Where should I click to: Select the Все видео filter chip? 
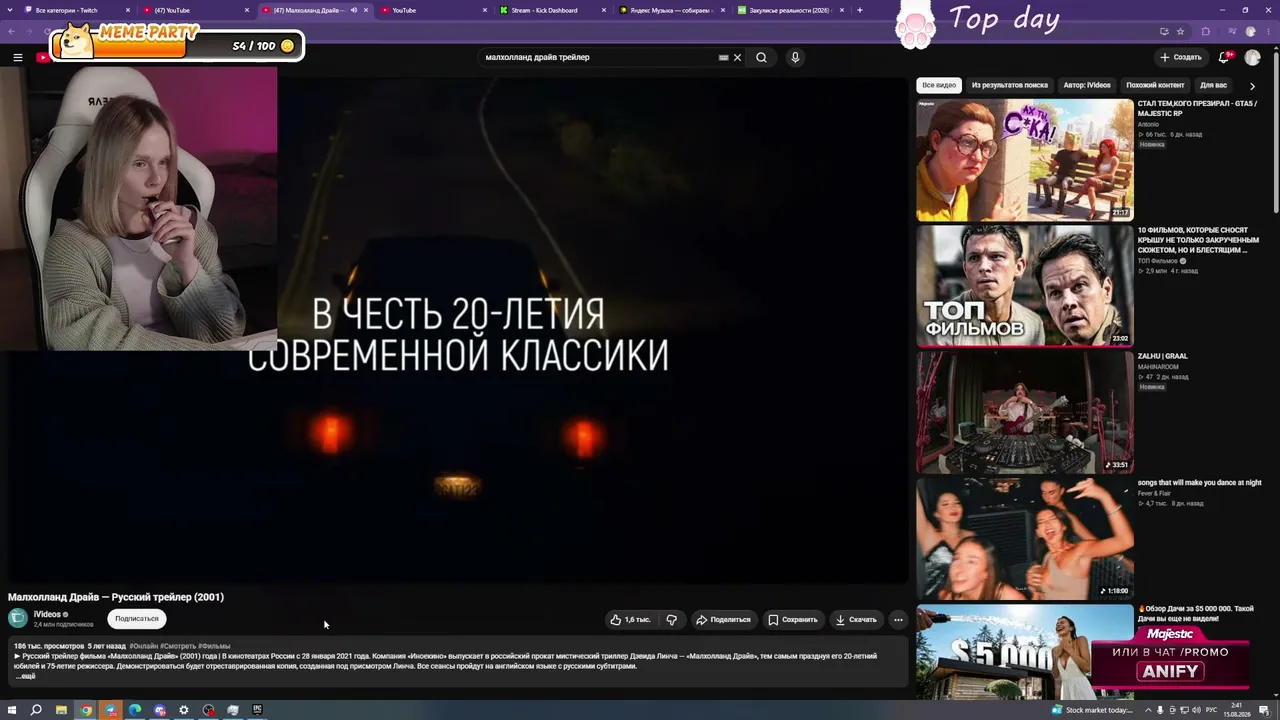[939, 85]
